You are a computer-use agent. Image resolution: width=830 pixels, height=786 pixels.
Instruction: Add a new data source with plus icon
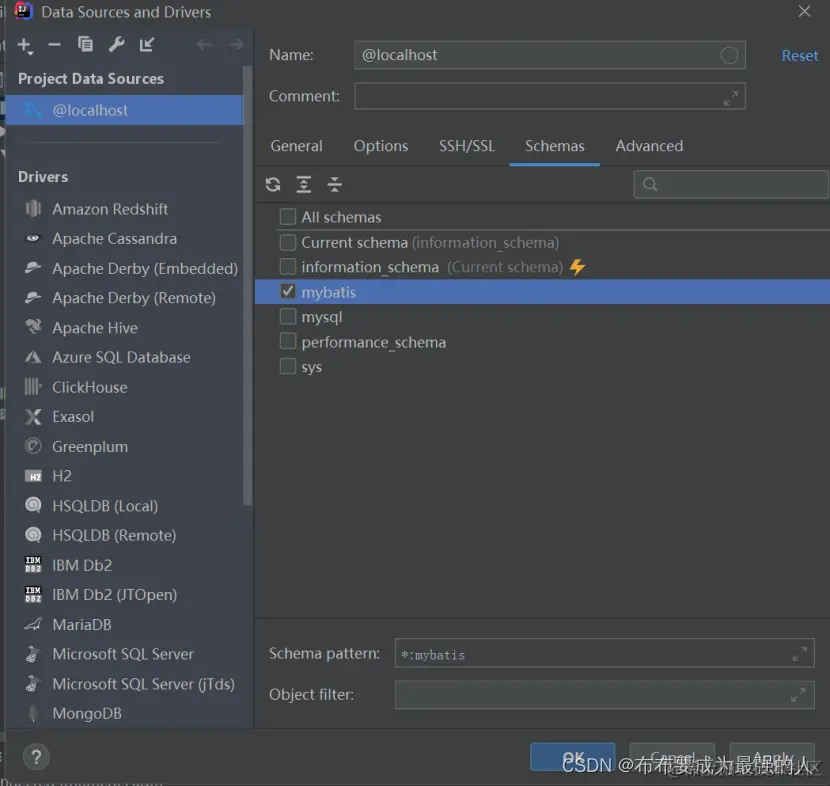pos(25,46)
